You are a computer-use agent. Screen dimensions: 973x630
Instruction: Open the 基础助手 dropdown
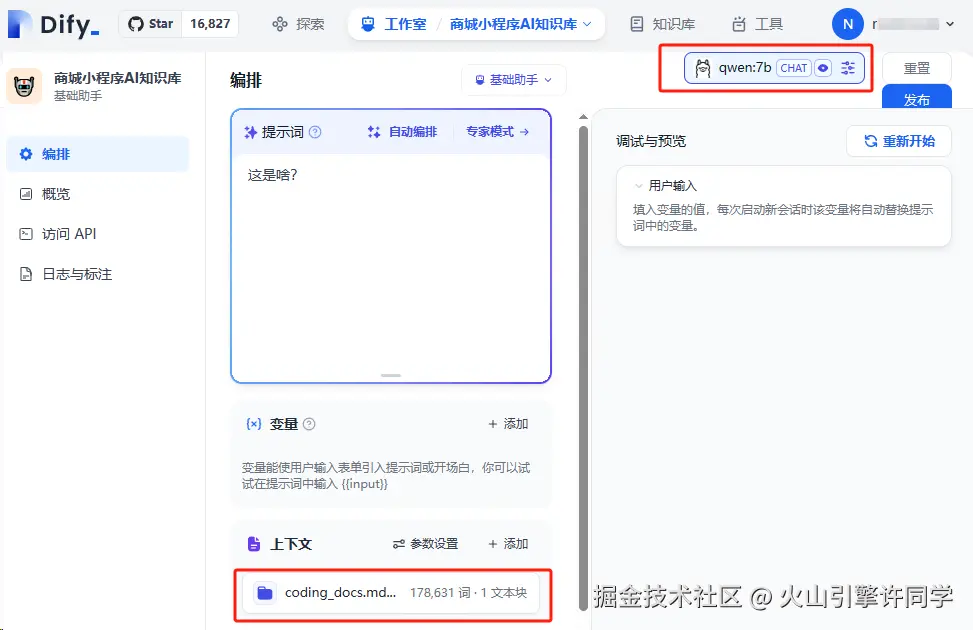point(513,79)
